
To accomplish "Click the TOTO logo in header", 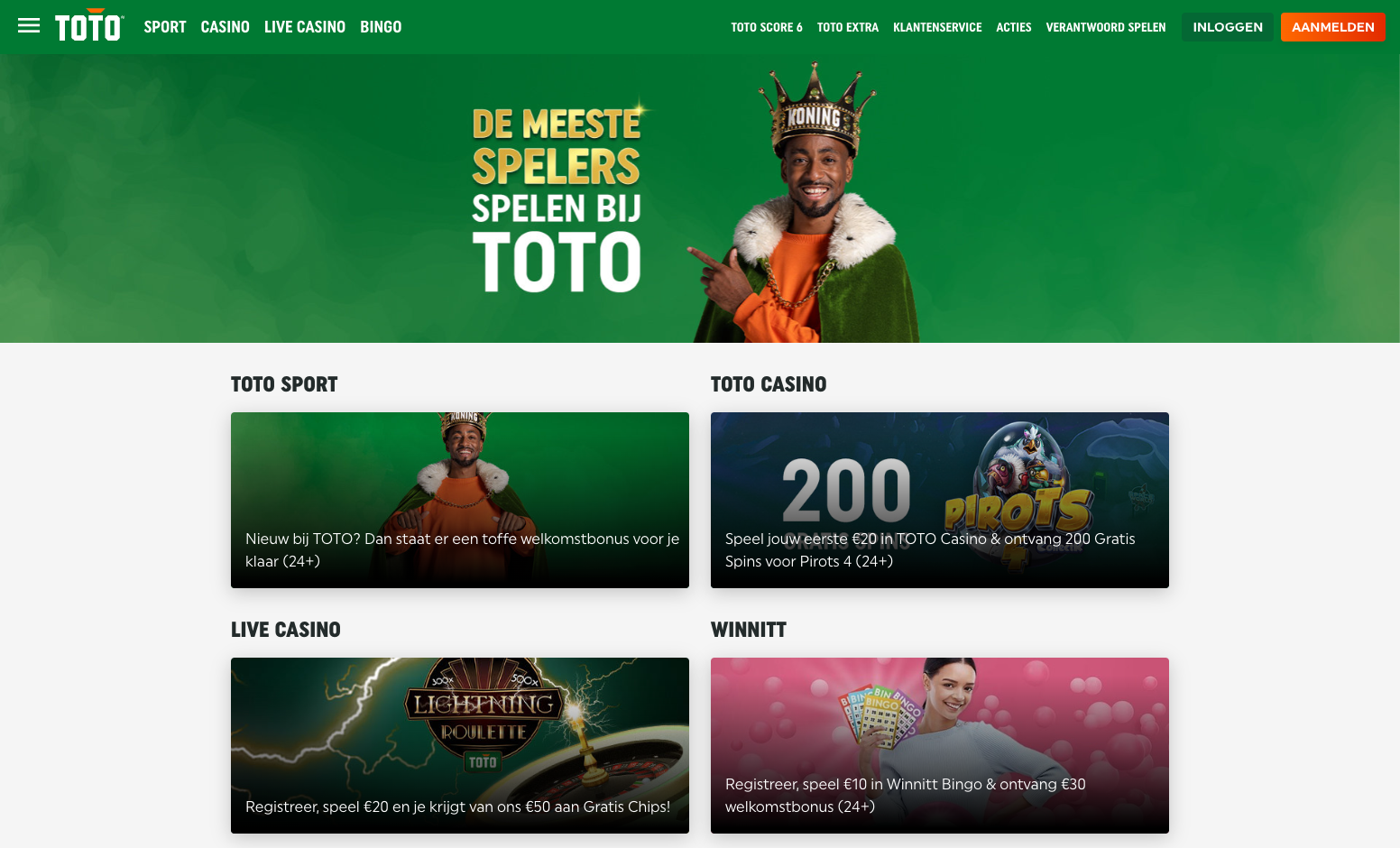I will pyautogui.click(x=88, y=26).
